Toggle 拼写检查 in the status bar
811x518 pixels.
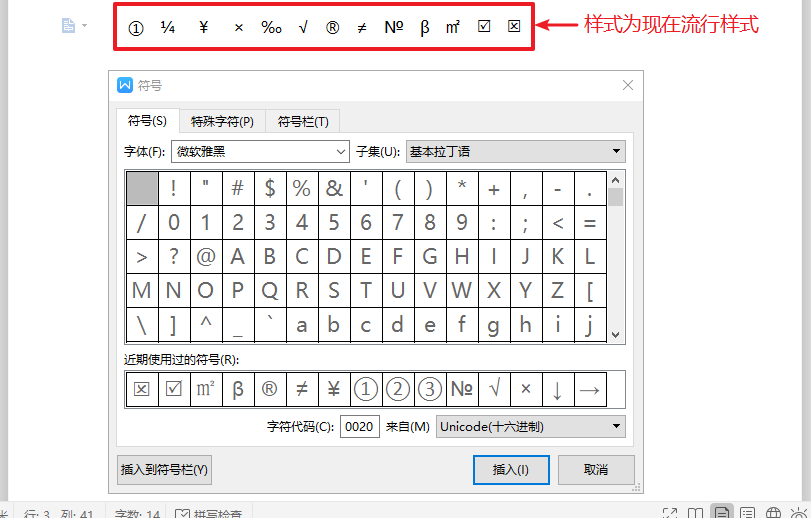pyautogui.click(x=210, y=514)
